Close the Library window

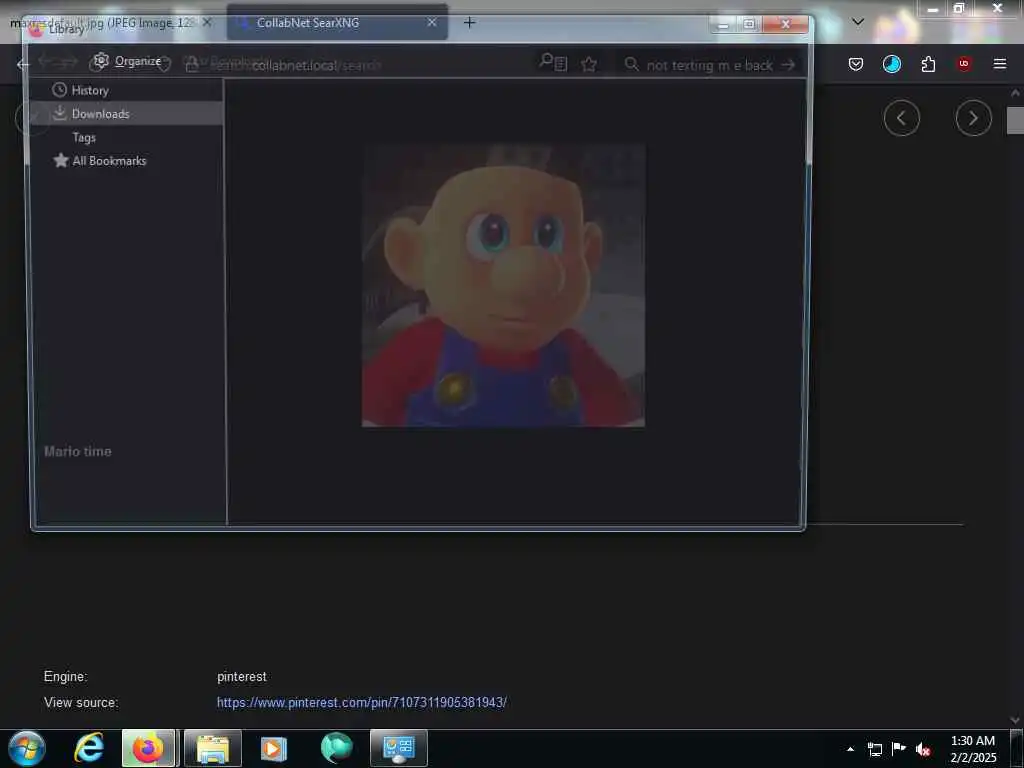point(786,24)
